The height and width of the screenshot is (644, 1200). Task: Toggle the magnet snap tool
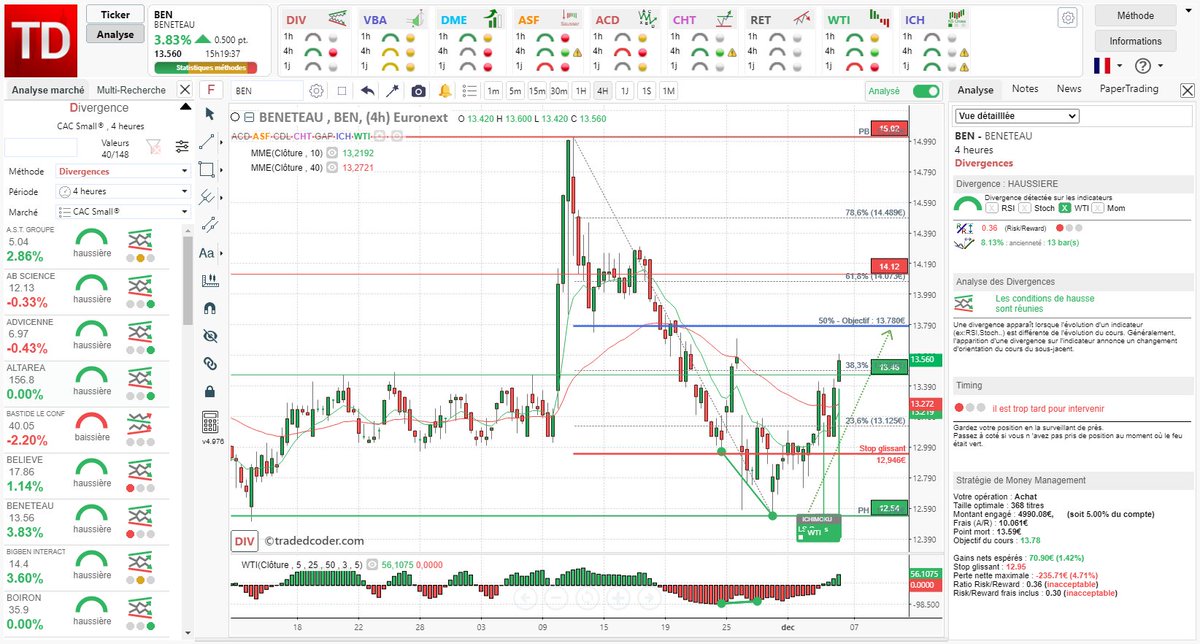209,308
